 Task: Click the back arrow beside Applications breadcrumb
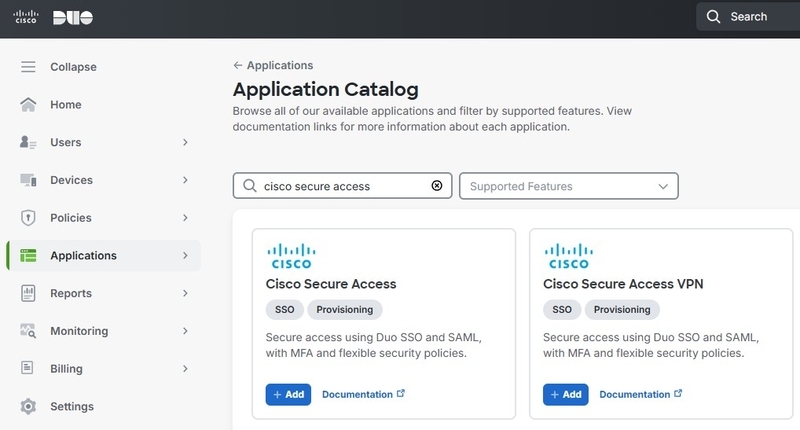[237, 65]
